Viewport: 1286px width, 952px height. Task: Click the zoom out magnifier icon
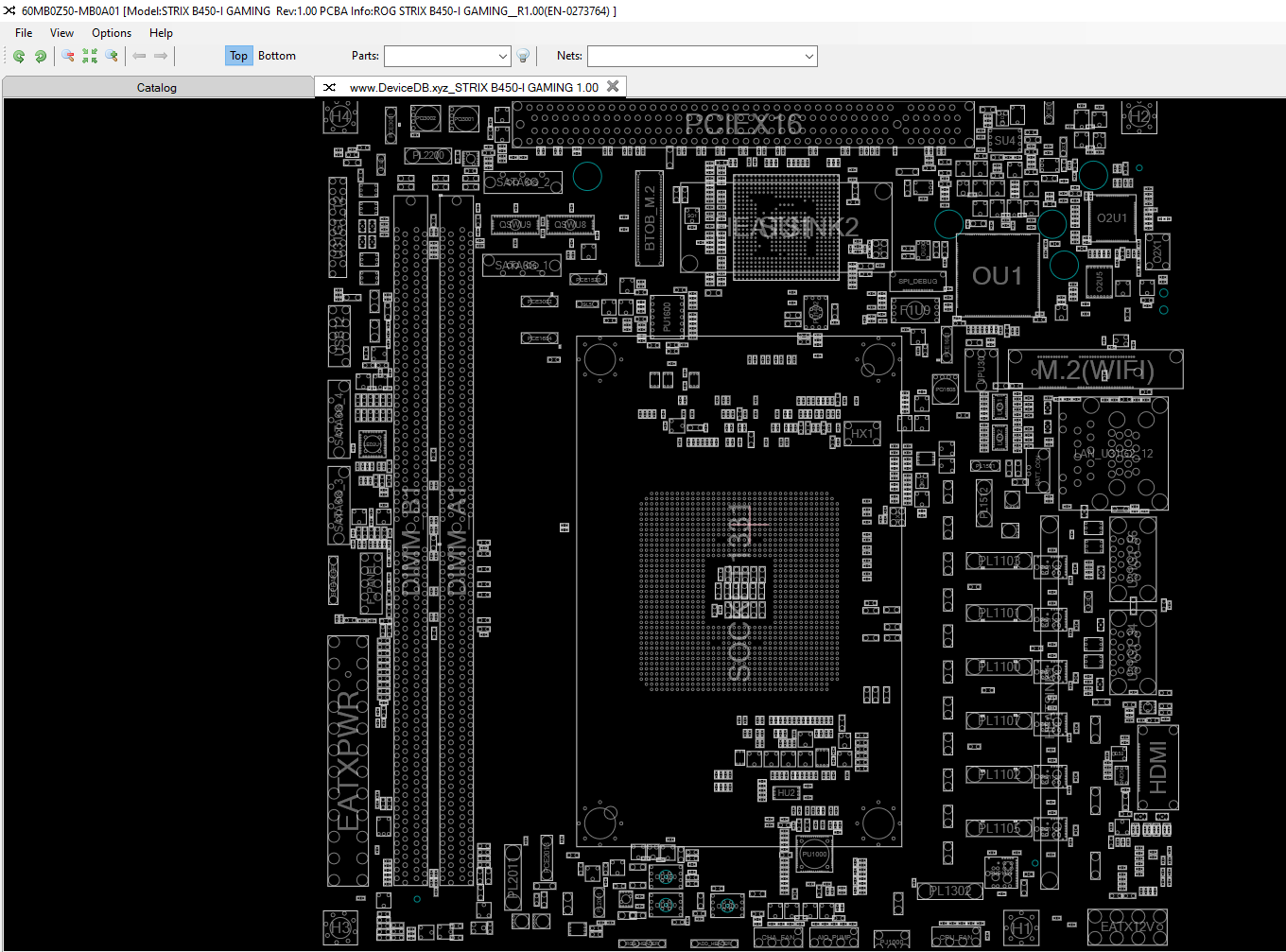coord(68,56)
